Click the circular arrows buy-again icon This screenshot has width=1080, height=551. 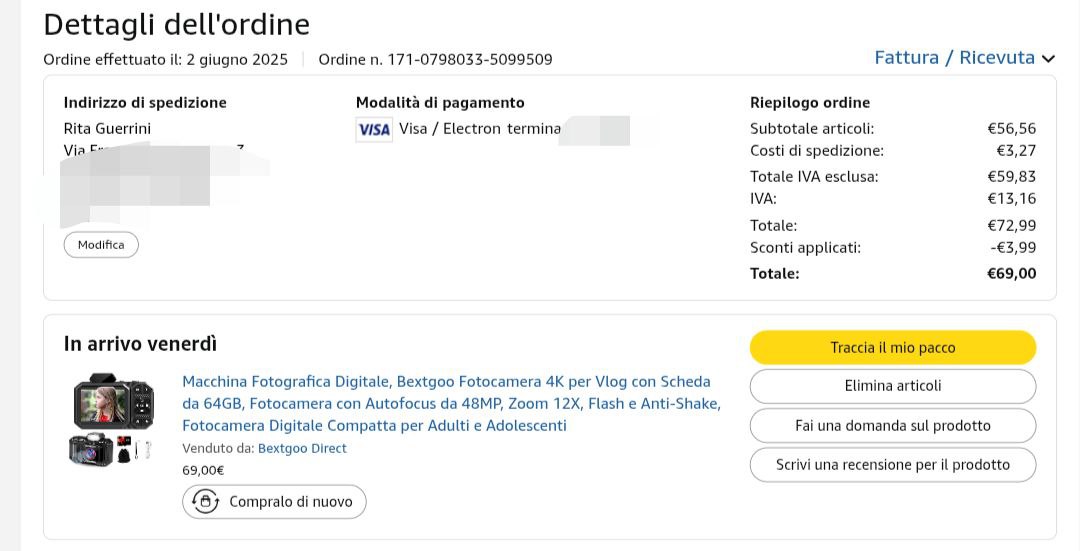pos(205,502)
